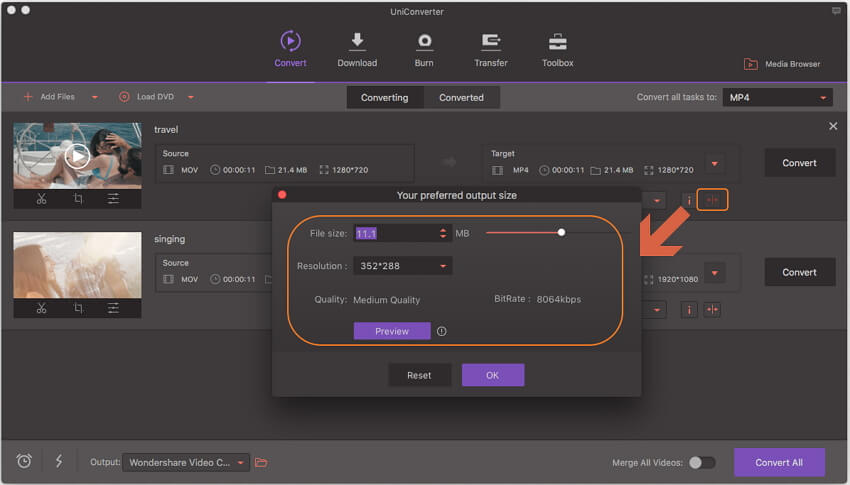Open effects settings for travel video
The height and width of the screenshot is (485, 850).
click(x=113, y=199)
